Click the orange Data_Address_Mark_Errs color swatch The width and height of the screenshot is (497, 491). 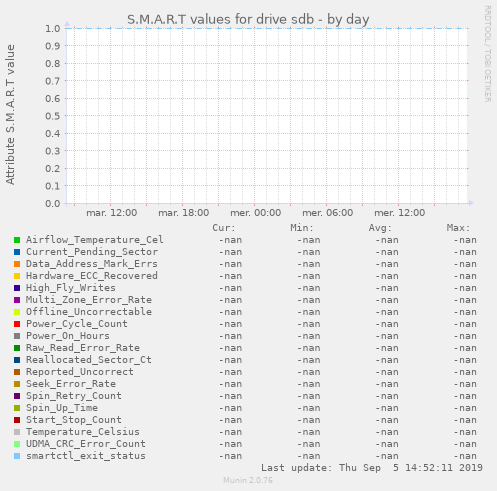[17, 264]
